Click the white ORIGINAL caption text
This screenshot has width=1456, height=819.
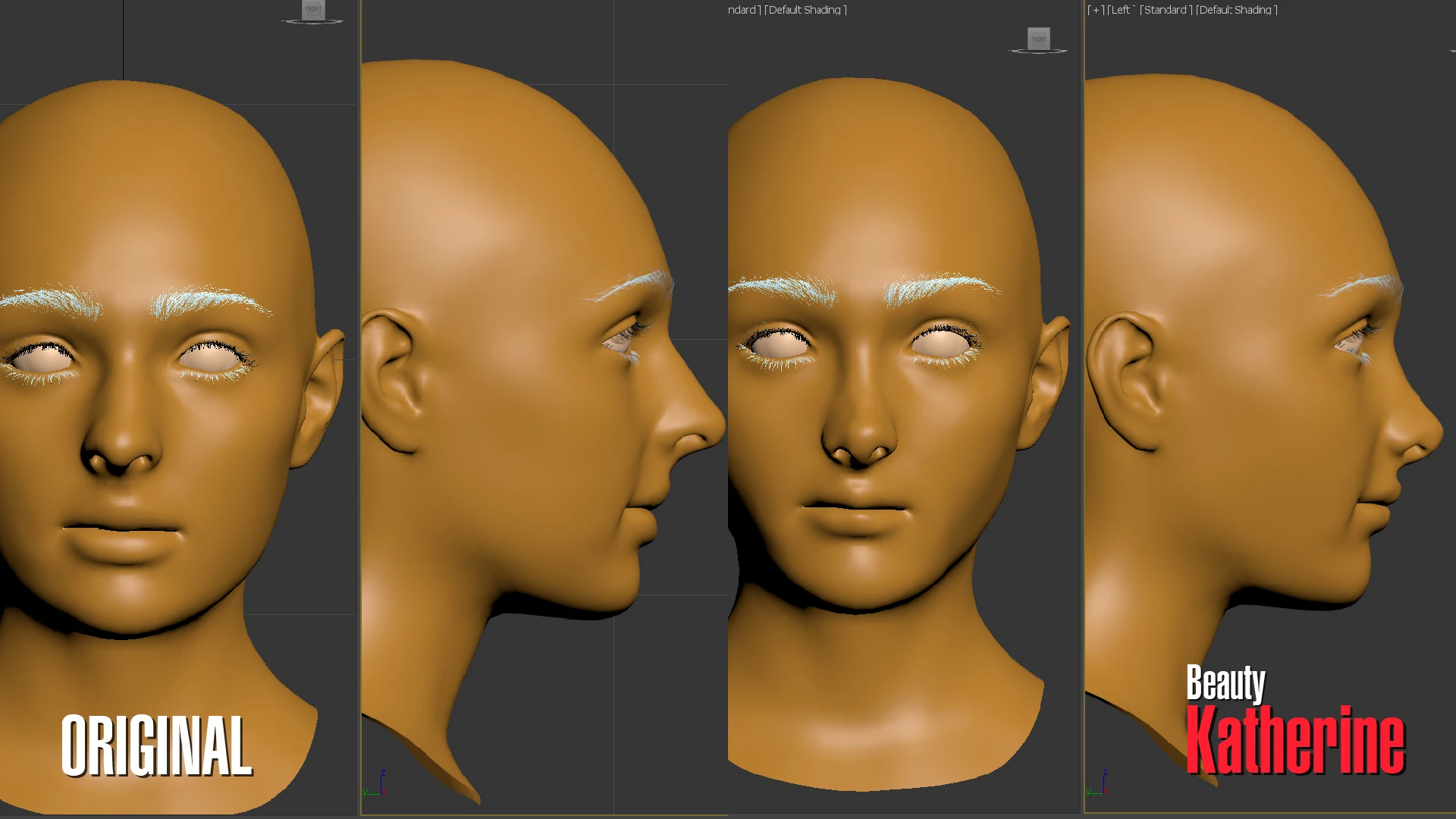pos(156,745)
